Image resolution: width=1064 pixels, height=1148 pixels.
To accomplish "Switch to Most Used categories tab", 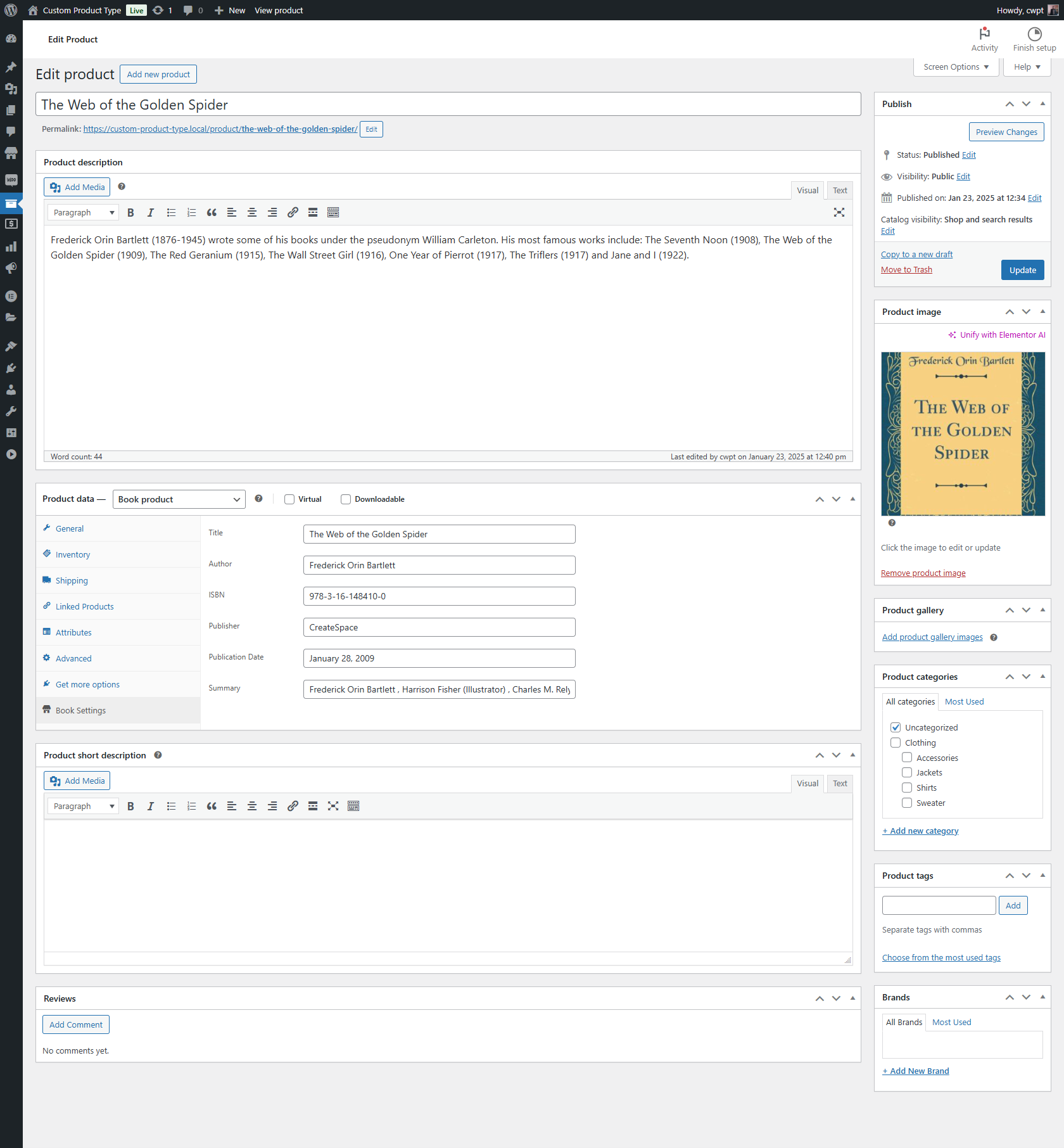I will point(964,702).
